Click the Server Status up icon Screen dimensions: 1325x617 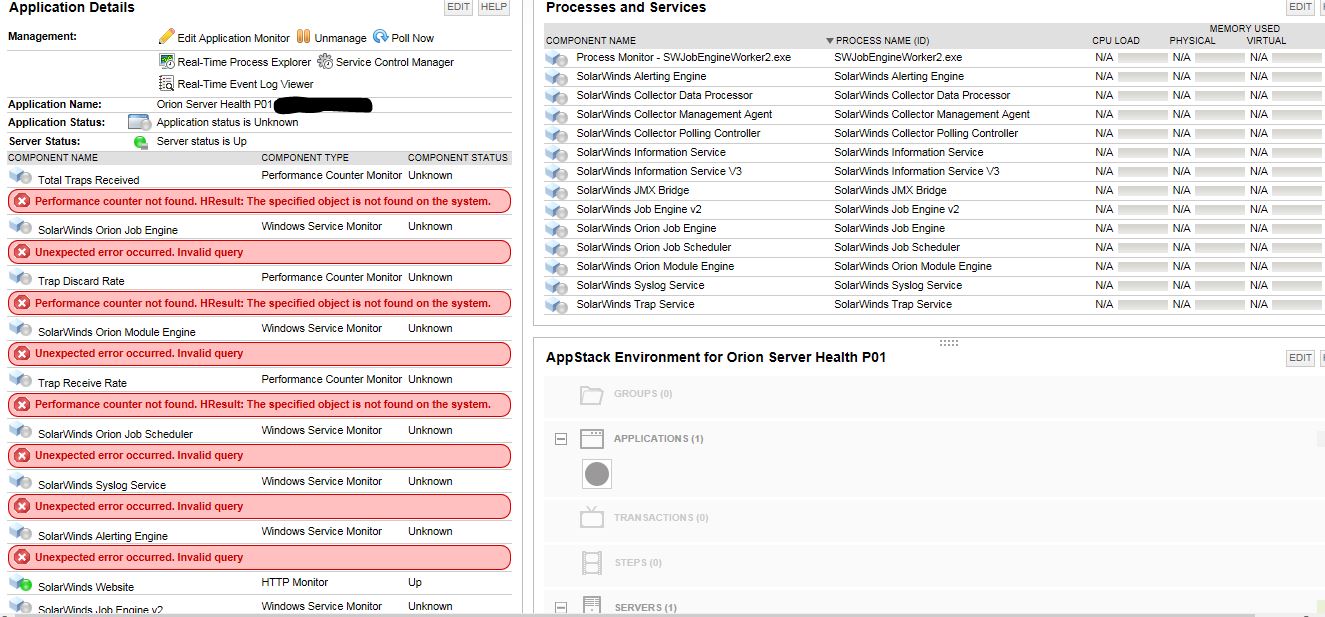(x=141, y=141)
